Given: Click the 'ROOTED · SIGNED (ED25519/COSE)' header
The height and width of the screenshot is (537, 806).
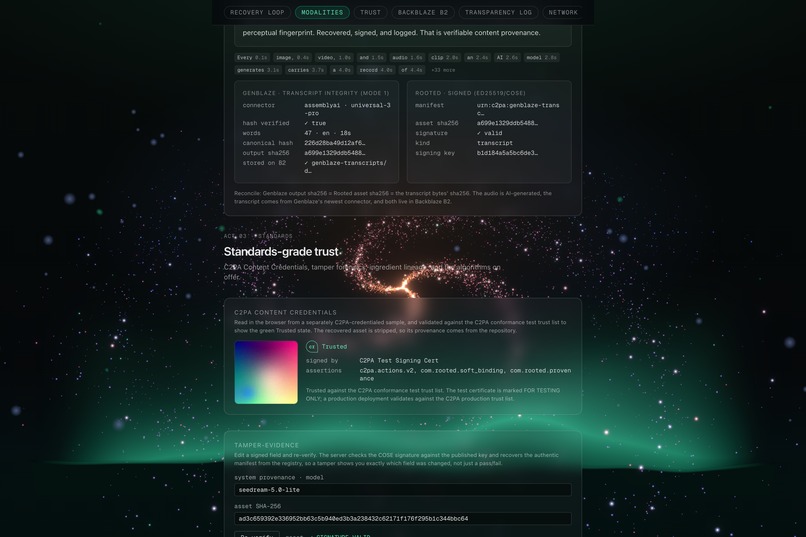Looking at the screenshot, I should tap(470, 93).
